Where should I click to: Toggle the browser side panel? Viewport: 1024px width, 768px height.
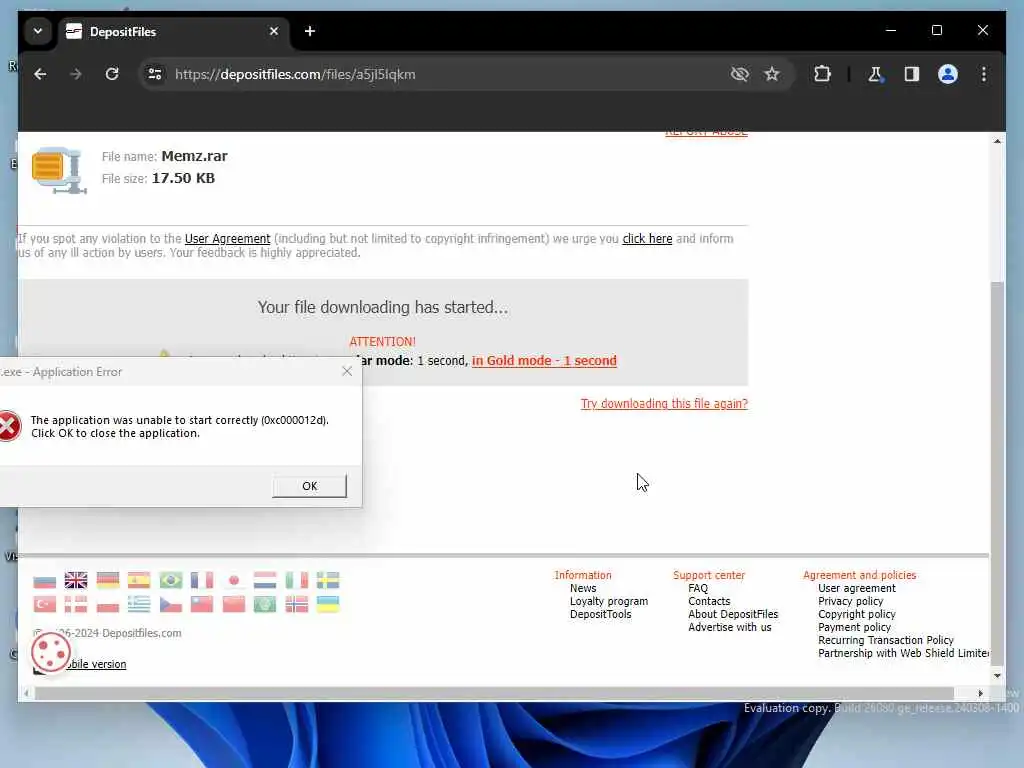tap(912, 74)
